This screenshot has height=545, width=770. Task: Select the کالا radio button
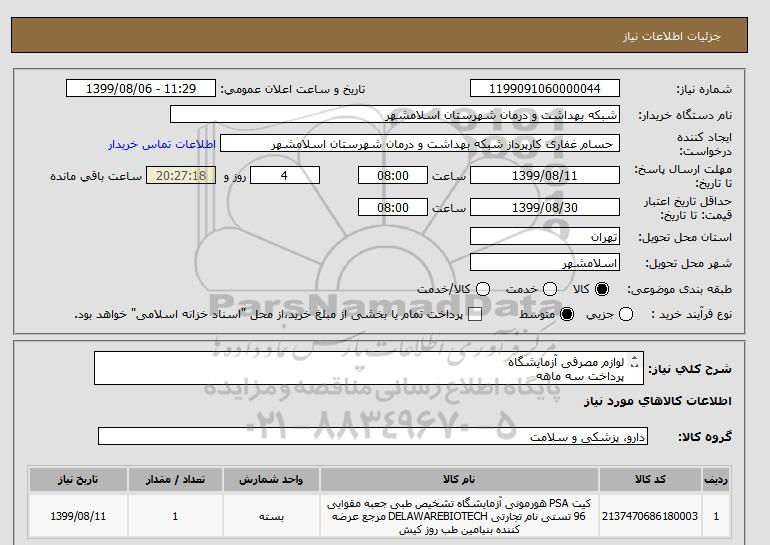coord(602,289)
